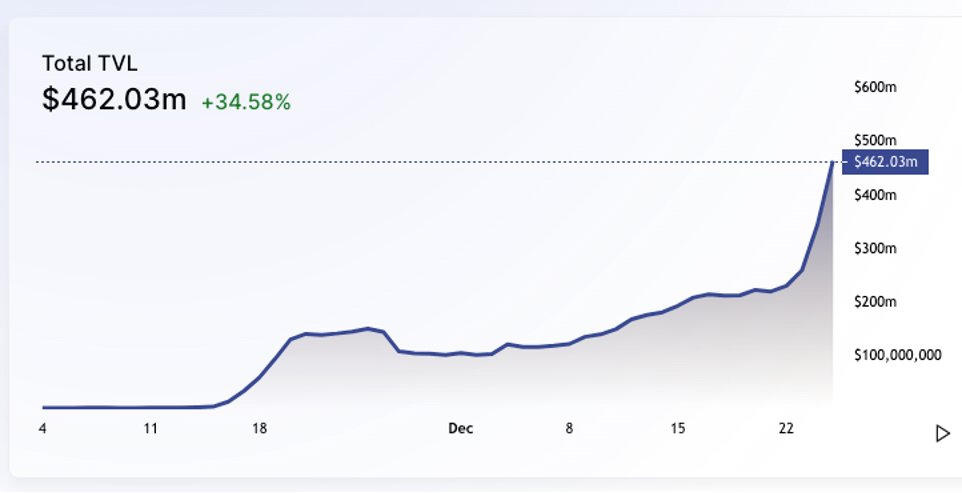
Task: Click the $400m y-axis label
Action: 875,194
